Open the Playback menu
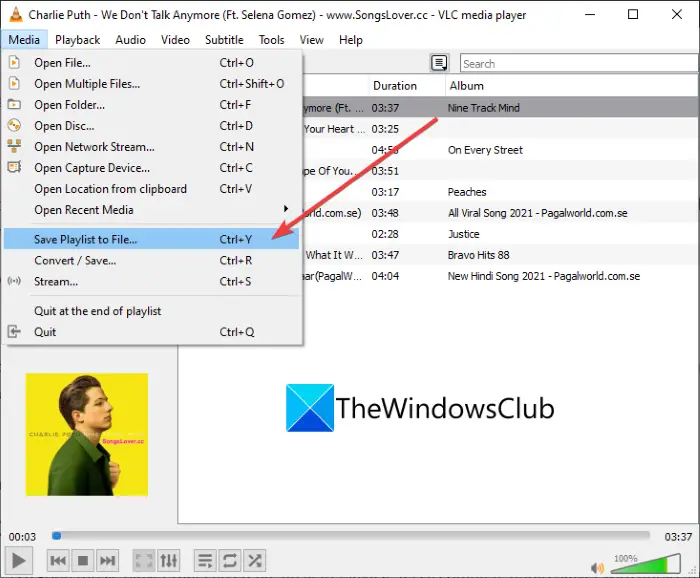 (x=78, y=40)
